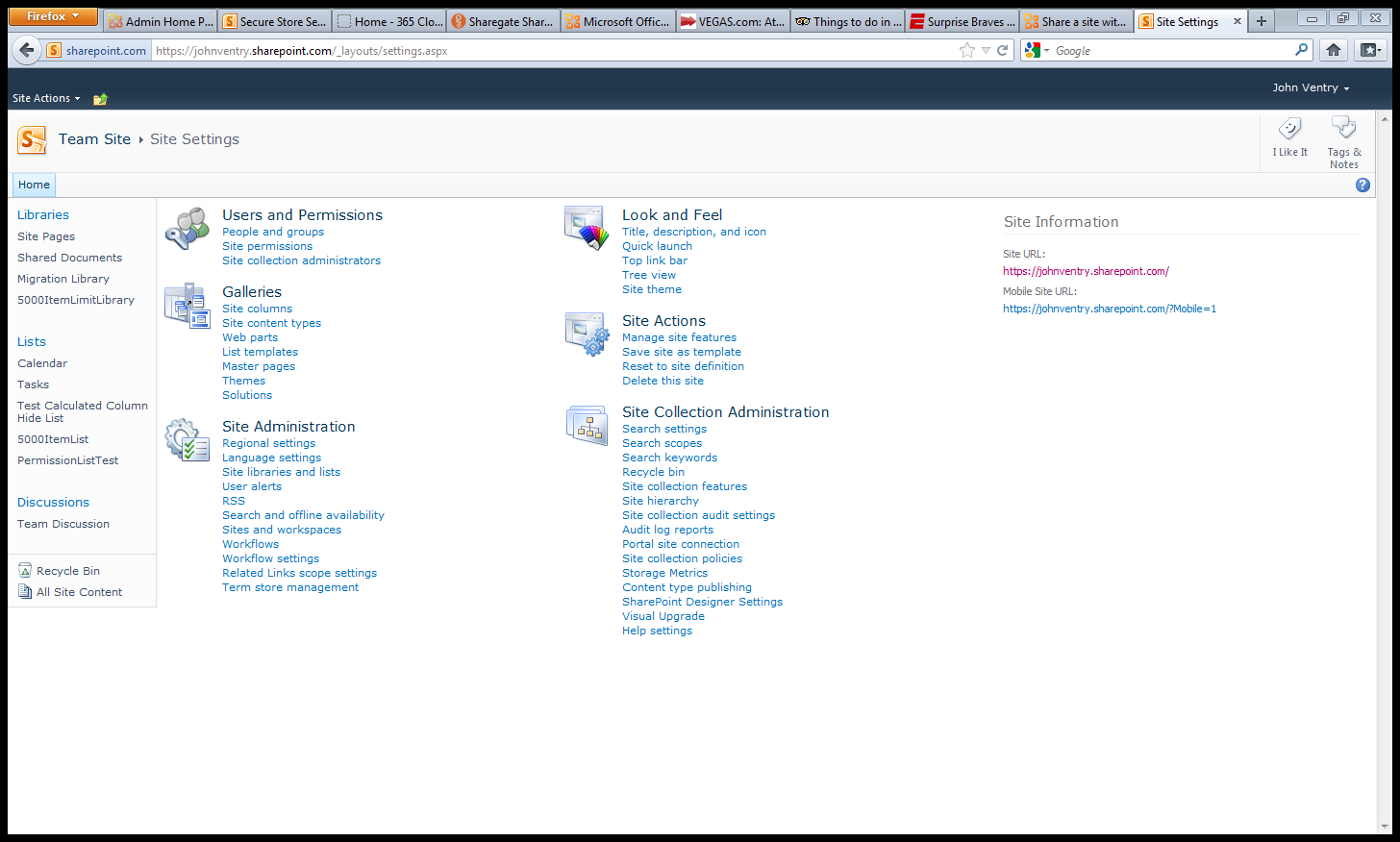Switch to the Admin Home browser tab
Screen dimensions: 1400x842
(x=161, y=21)
